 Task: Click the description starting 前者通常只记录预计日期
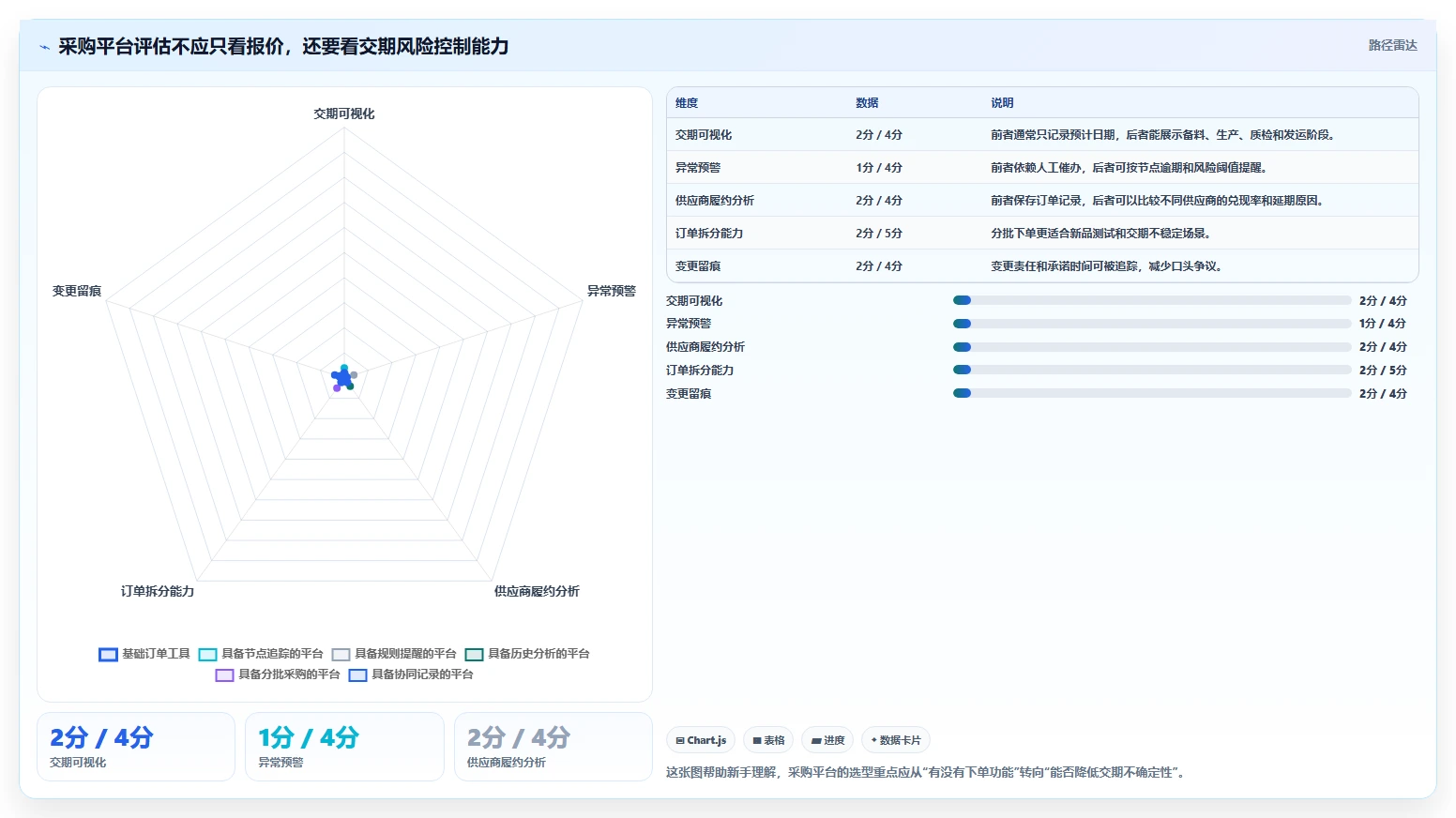pyautogui.click(x=1162, y=135)
